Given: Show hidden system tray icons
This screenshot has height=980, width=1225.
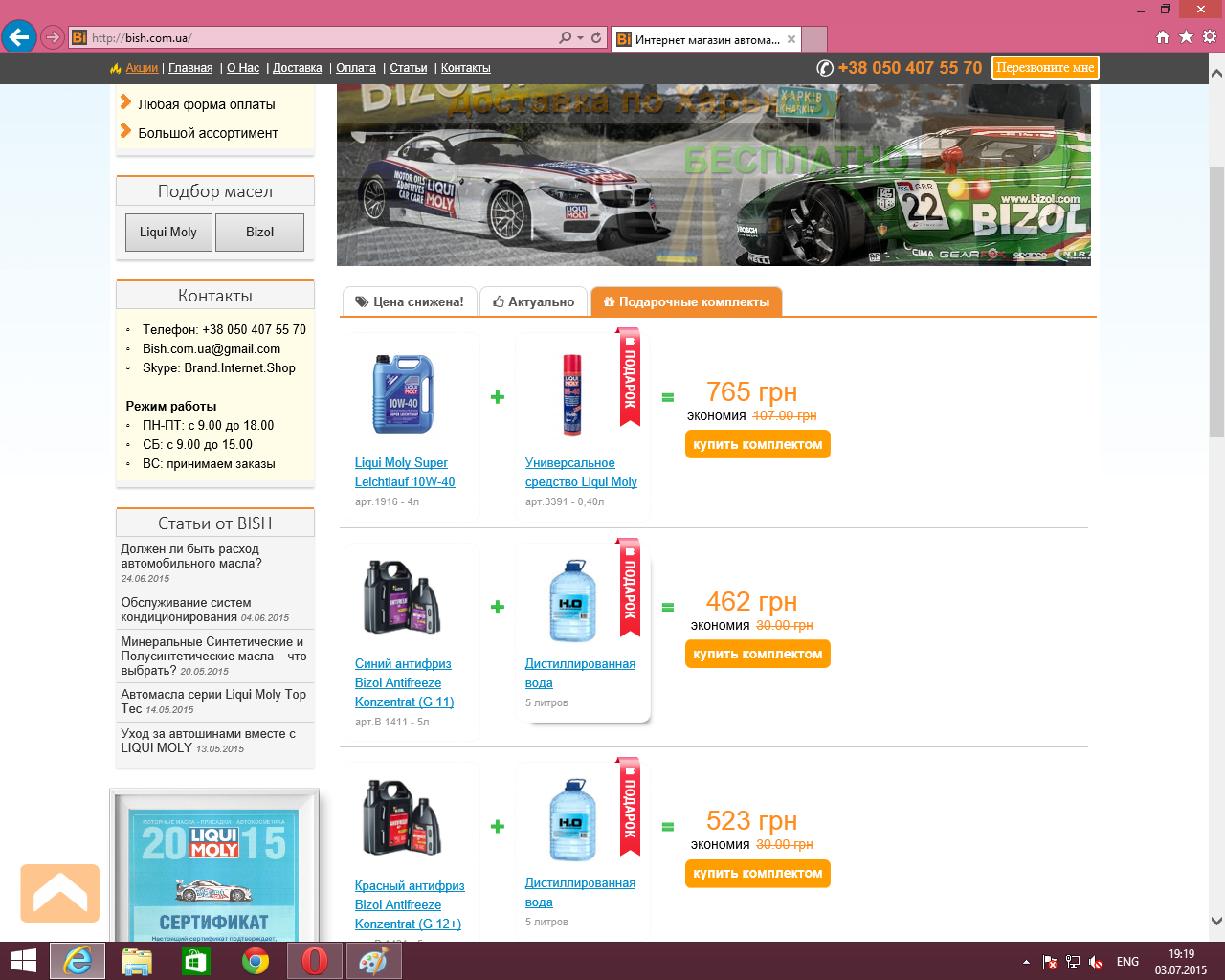Looking at the screenshot, I should (1026, 962).
